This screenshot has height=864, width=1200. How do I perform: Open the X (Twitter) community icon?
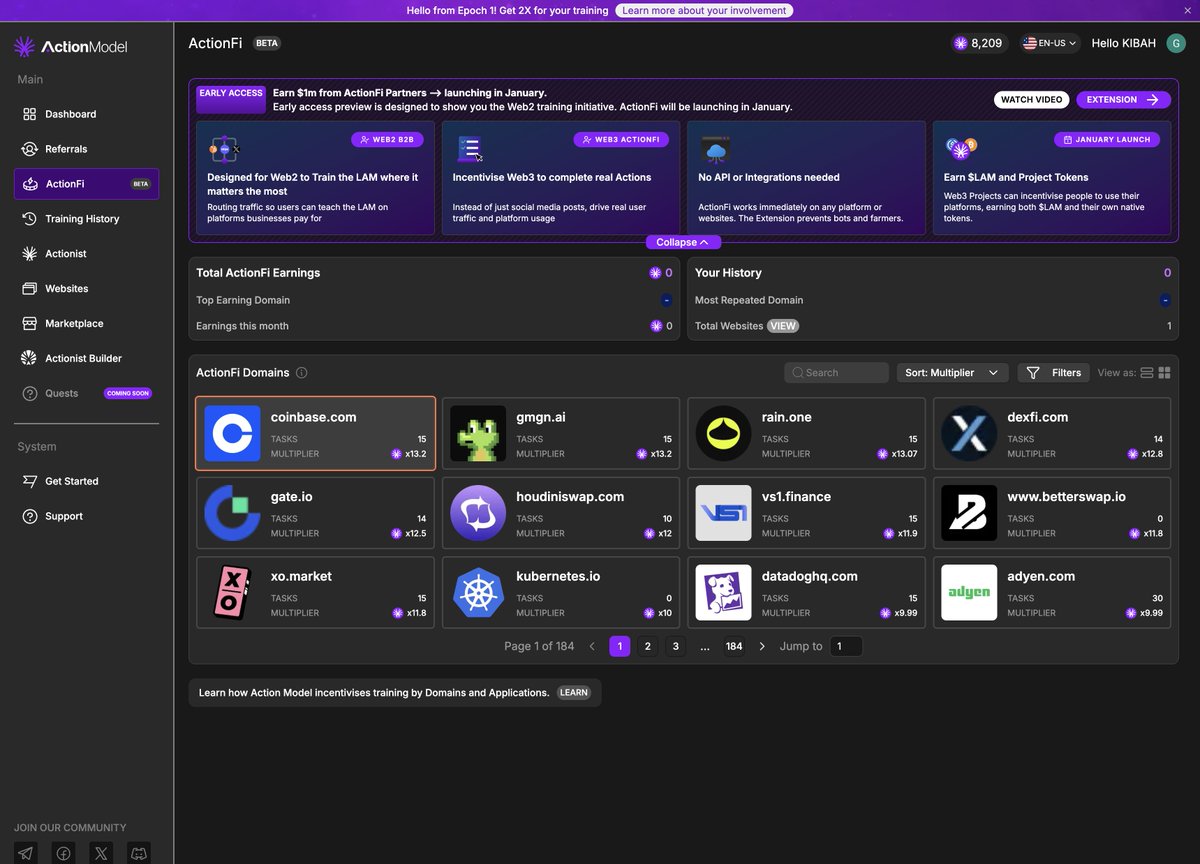[x=101, y=853]
